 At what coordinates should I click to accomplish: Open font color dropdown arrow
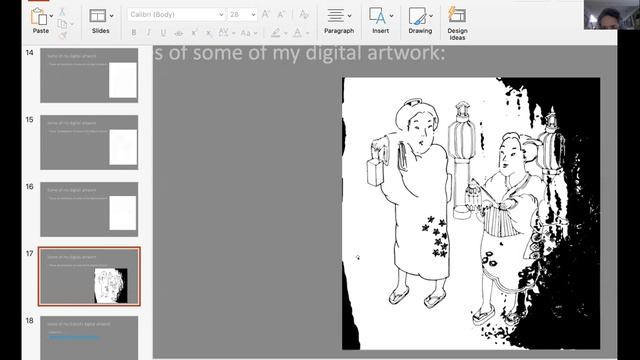(x=307, y=33)
